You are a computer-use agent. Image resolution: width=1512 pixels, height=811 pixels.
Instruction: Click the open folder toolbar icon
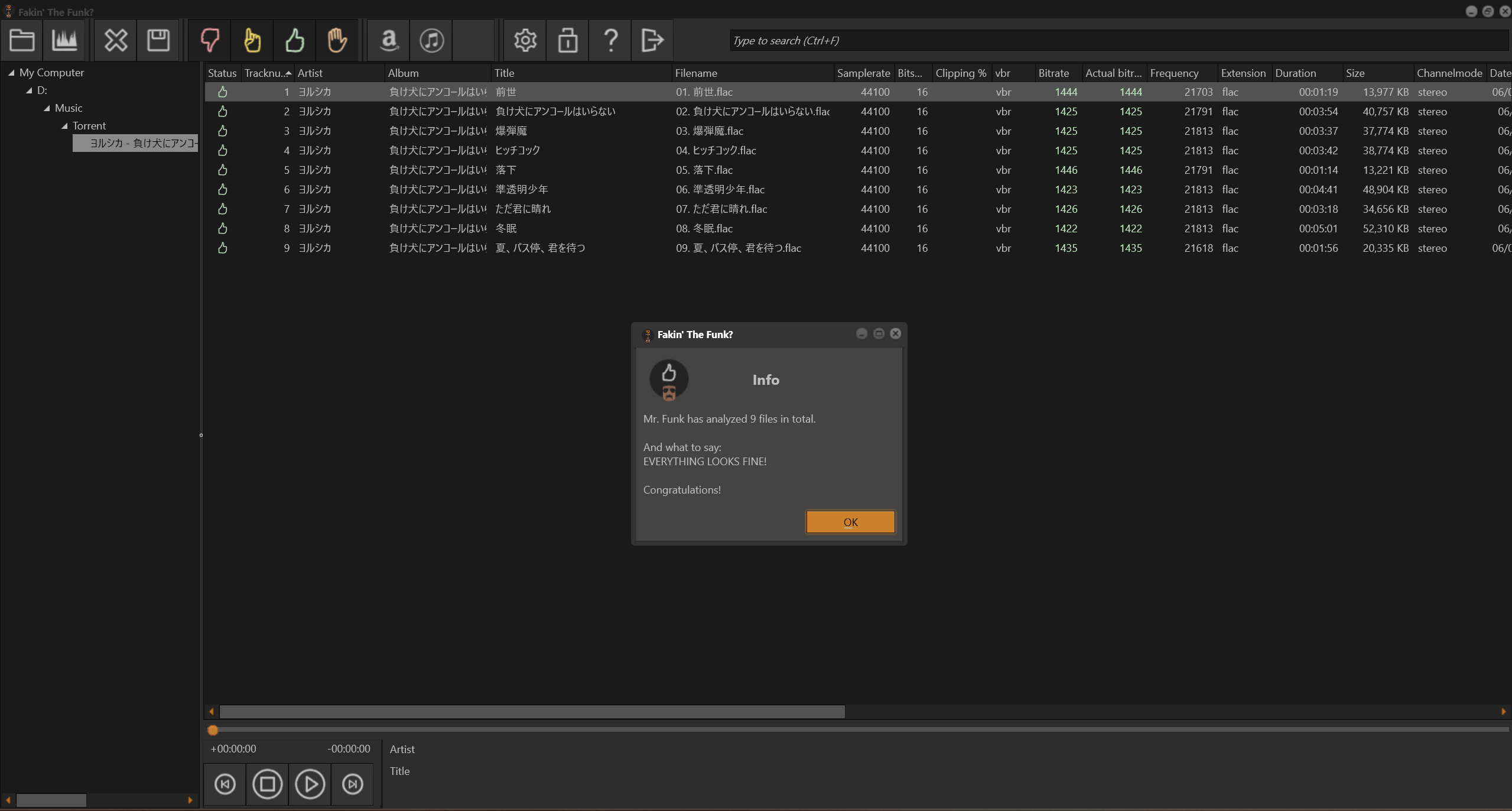pos(22,40)
